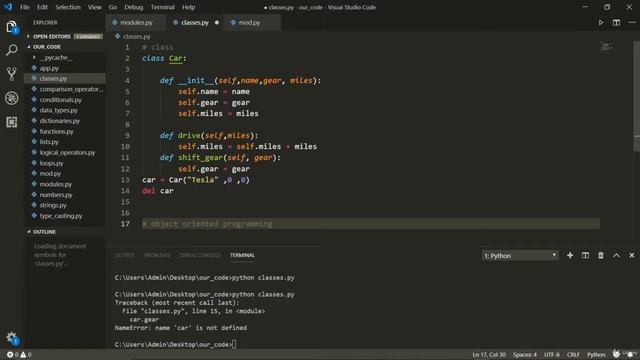
Task: Open the Help menu
Action: tap(188, 7)
